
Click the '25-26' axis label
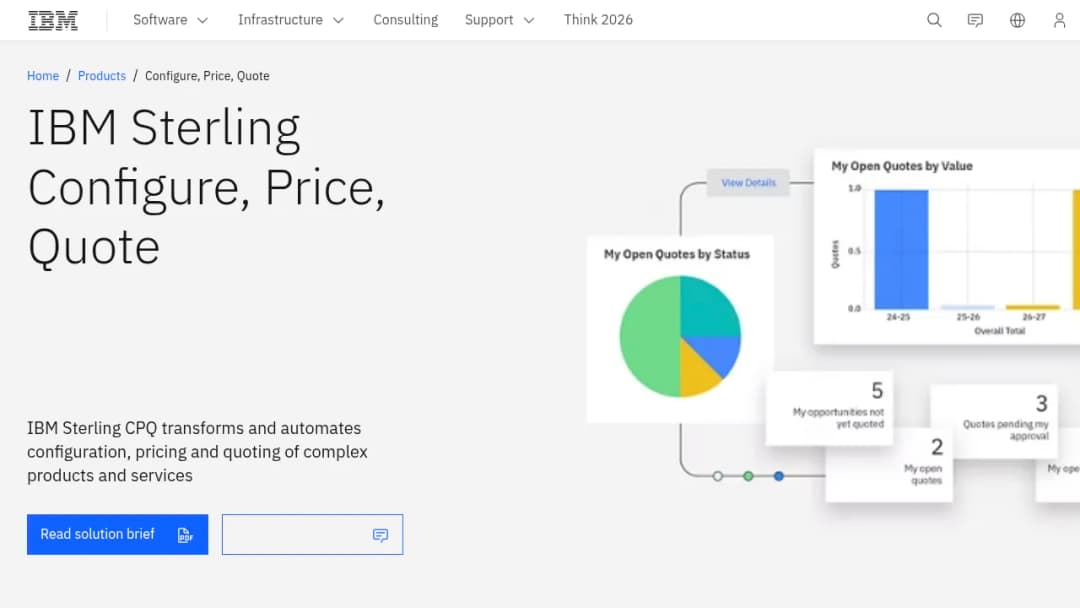(968, 317)
